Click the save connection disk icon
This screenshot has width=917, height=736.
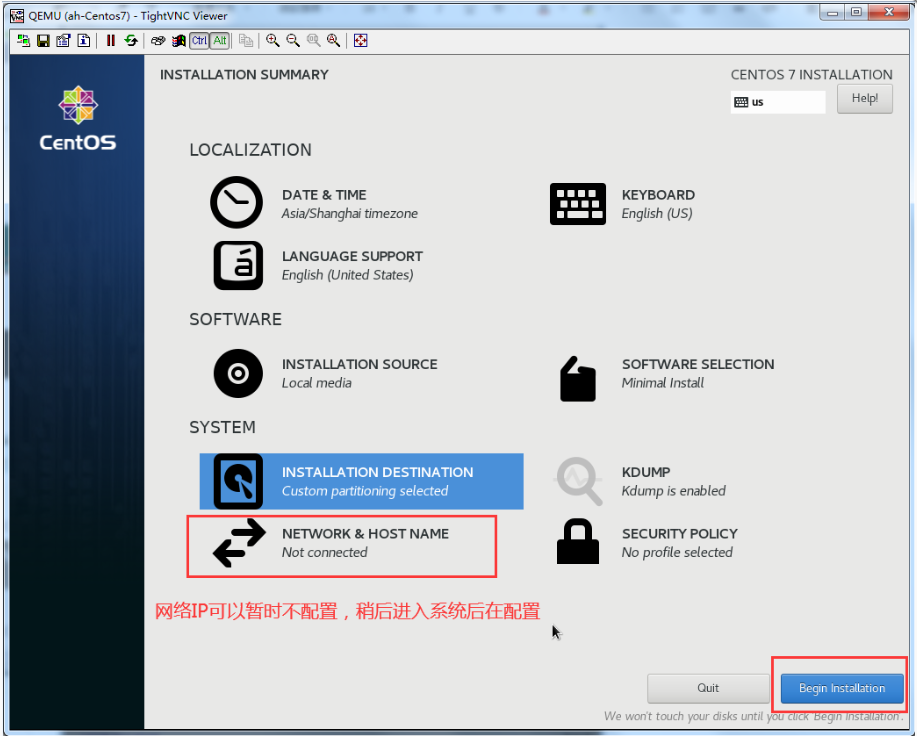43,41
